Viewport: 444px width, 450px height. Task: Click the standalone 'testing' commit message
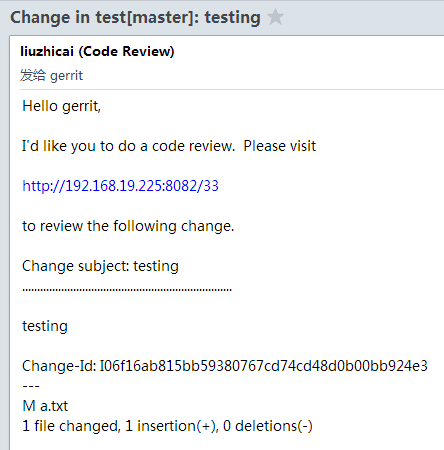45,326
